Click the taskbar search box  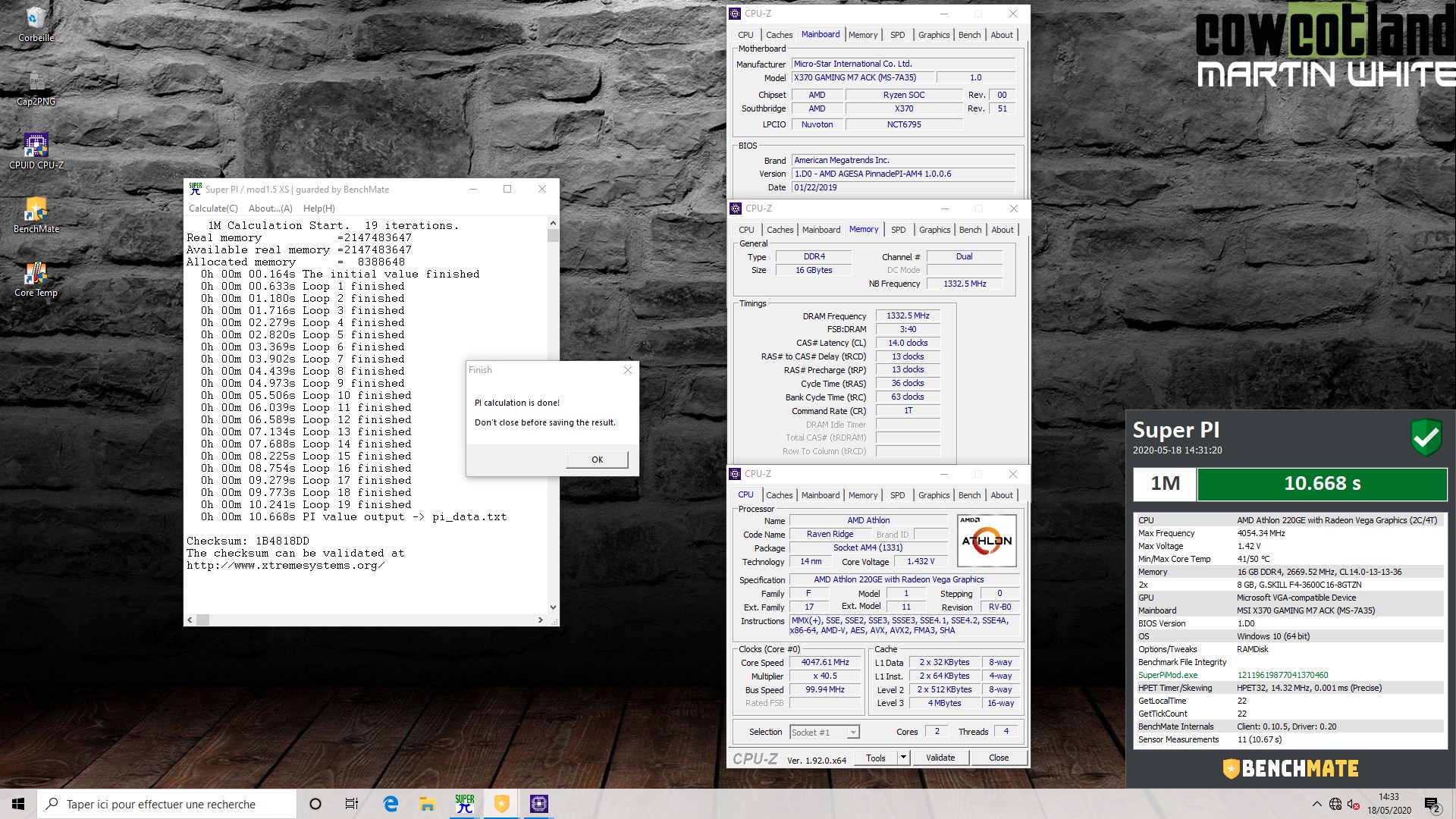[166, 804]
